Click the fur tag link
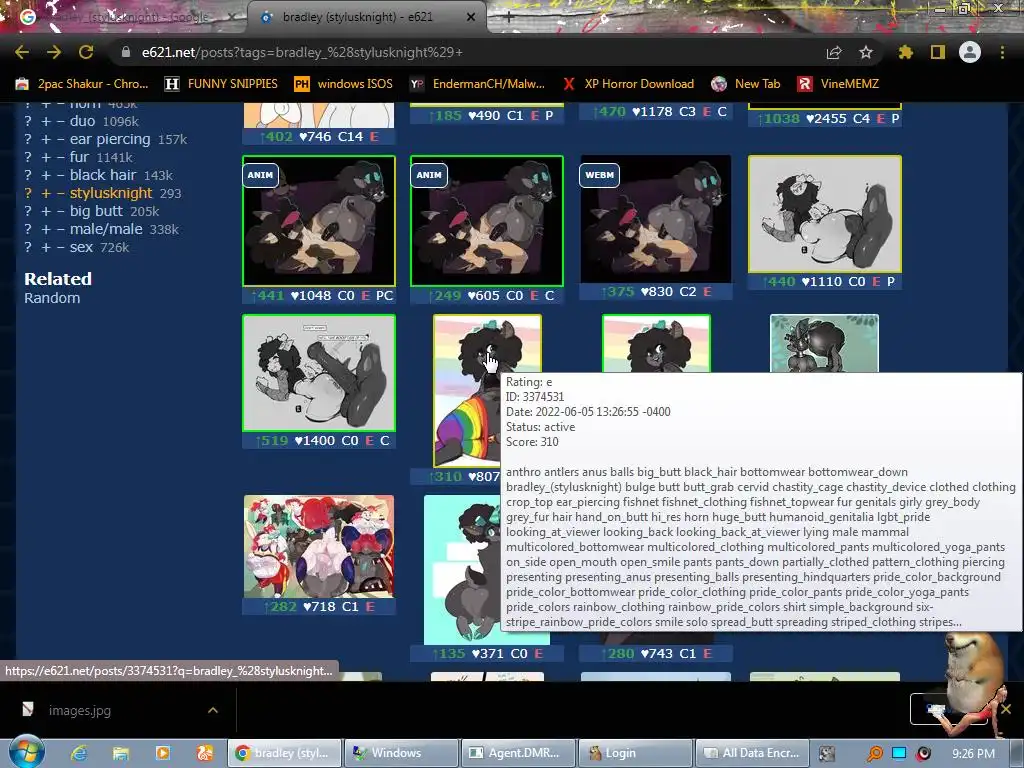This screenshot has width=1024, height=768. click(79, 157)
